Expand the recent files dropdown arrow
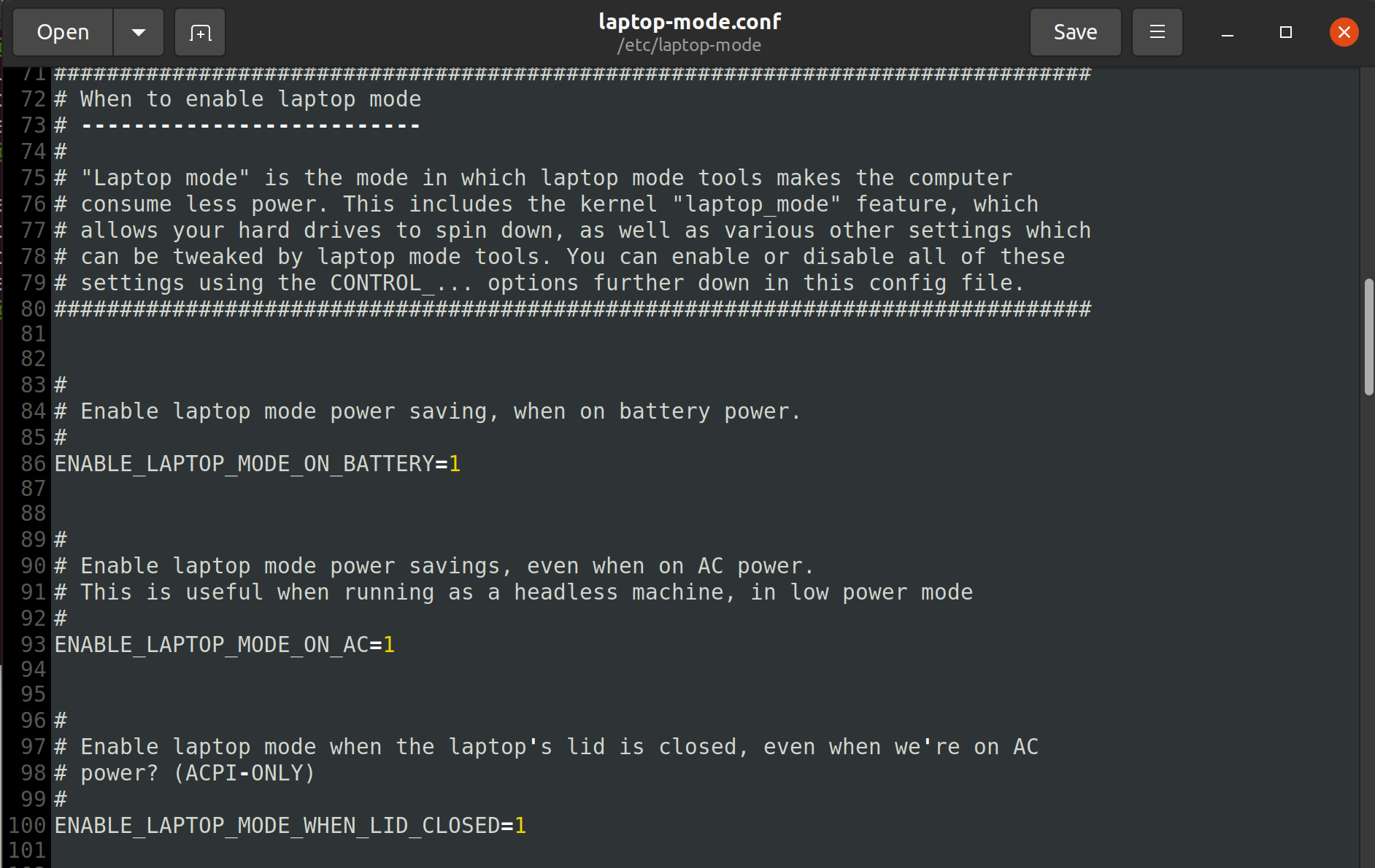This screenshot has height=868, width=1375. click(x=139, y=32)
